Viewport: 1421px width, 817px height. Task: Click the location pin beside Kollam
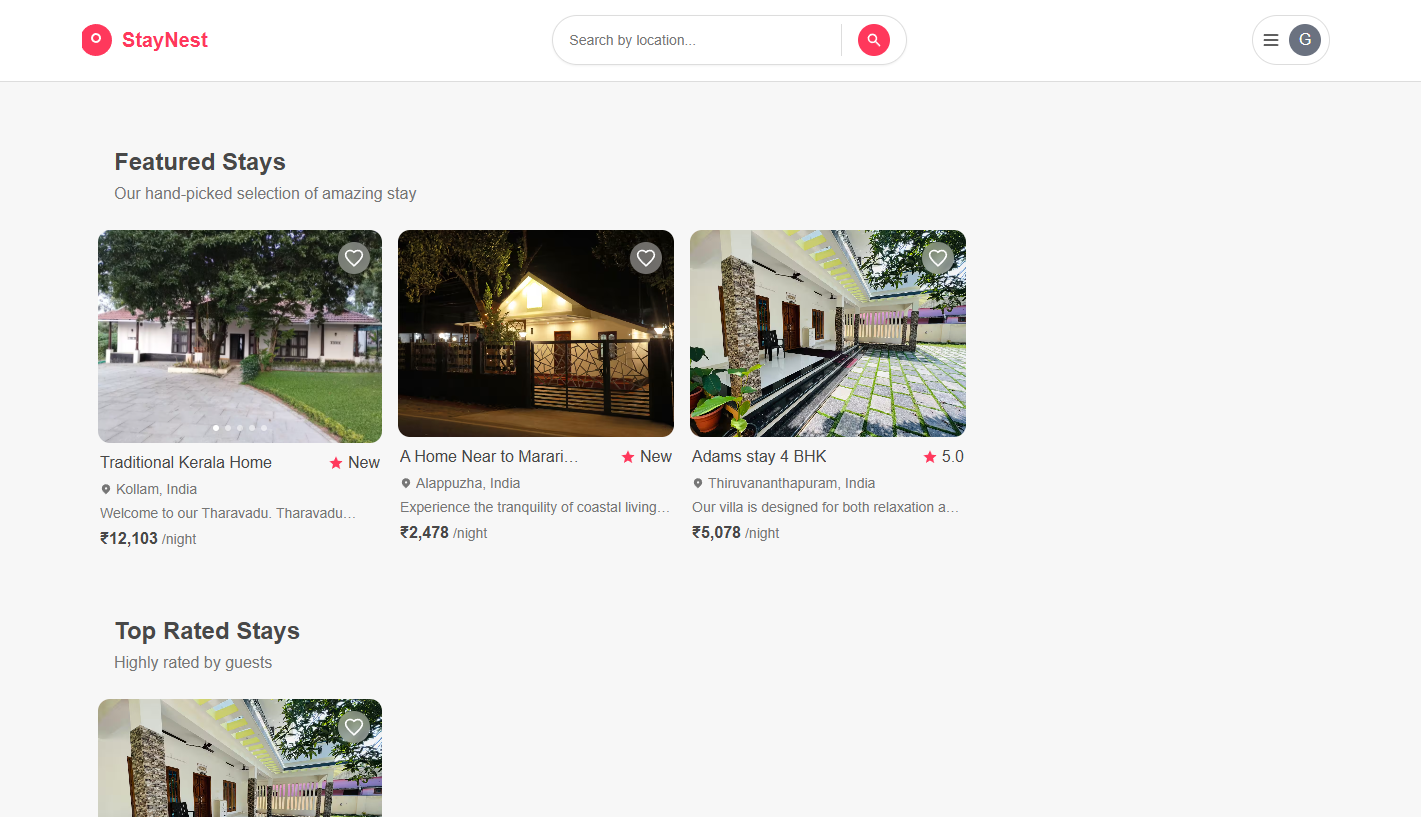coord(106,489)
